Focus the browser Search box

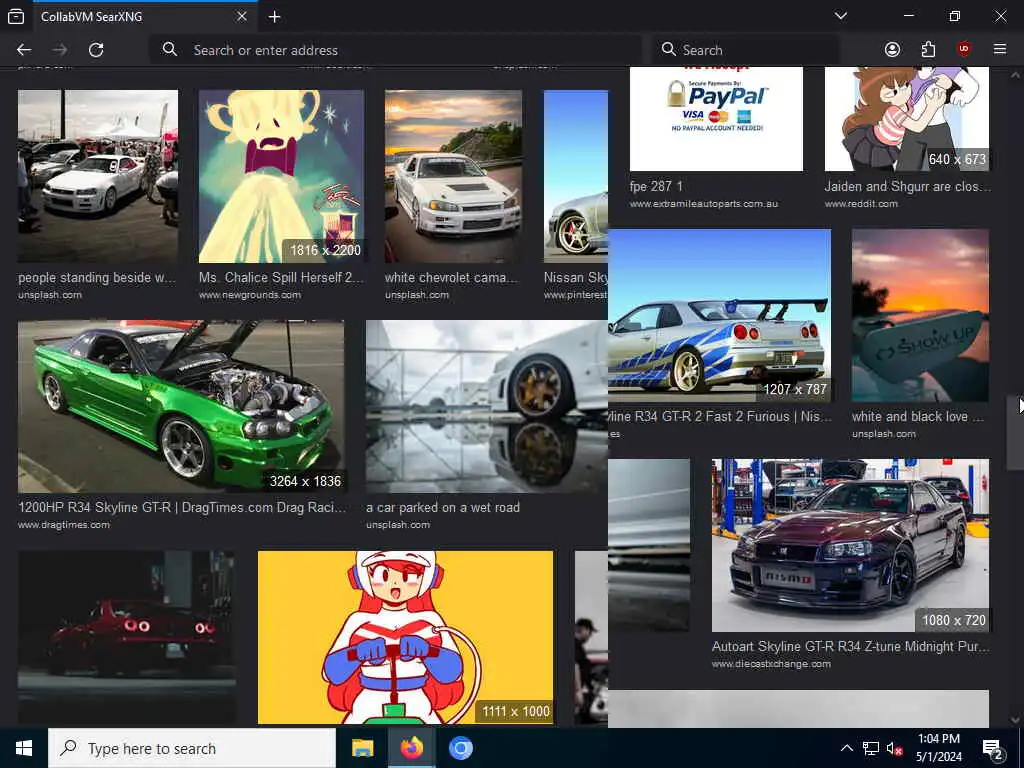[746, 50]
